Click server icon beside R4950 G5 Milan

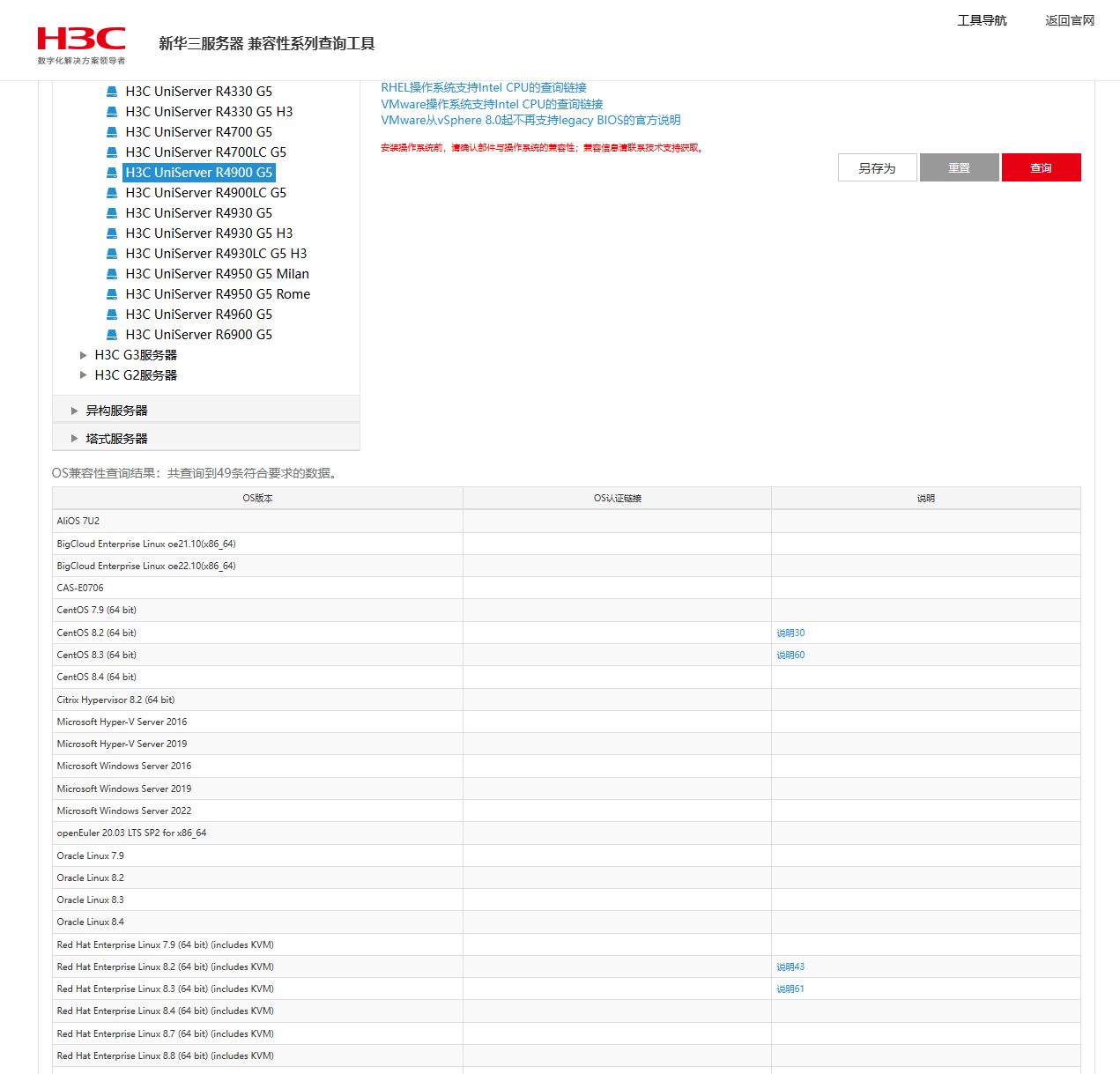click(x=112, y=274)
